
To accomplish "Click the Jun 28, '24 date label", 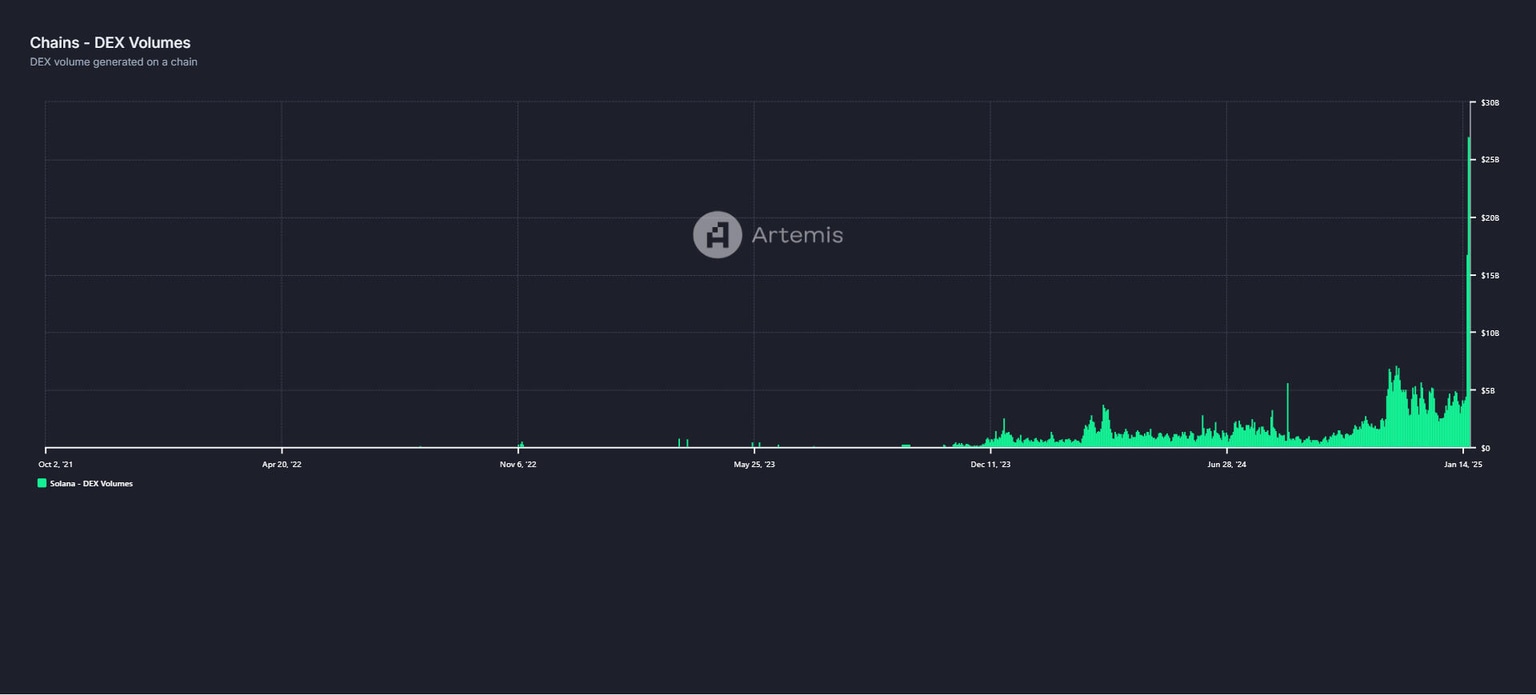I will click(1225, 464).
